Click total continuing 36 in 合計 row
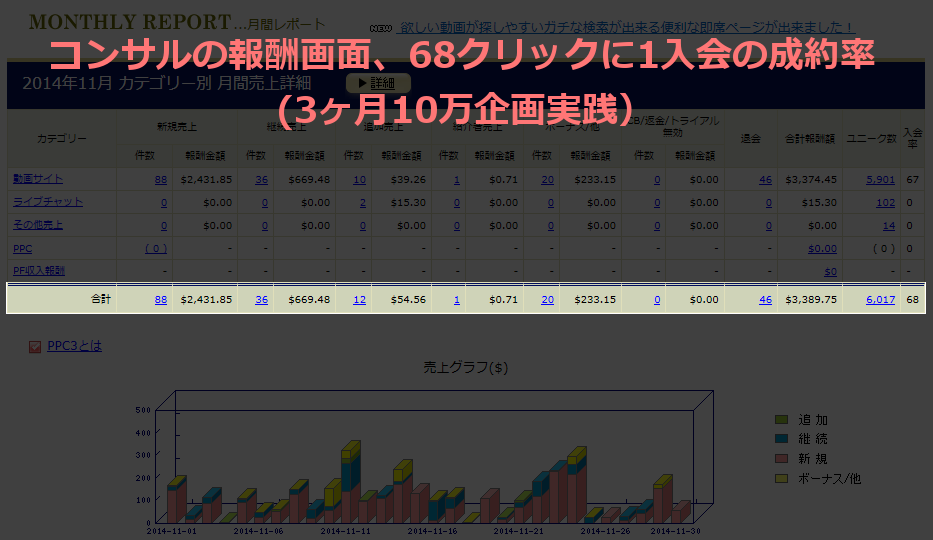This screenshot has height=540, width=933. [261, 300]
